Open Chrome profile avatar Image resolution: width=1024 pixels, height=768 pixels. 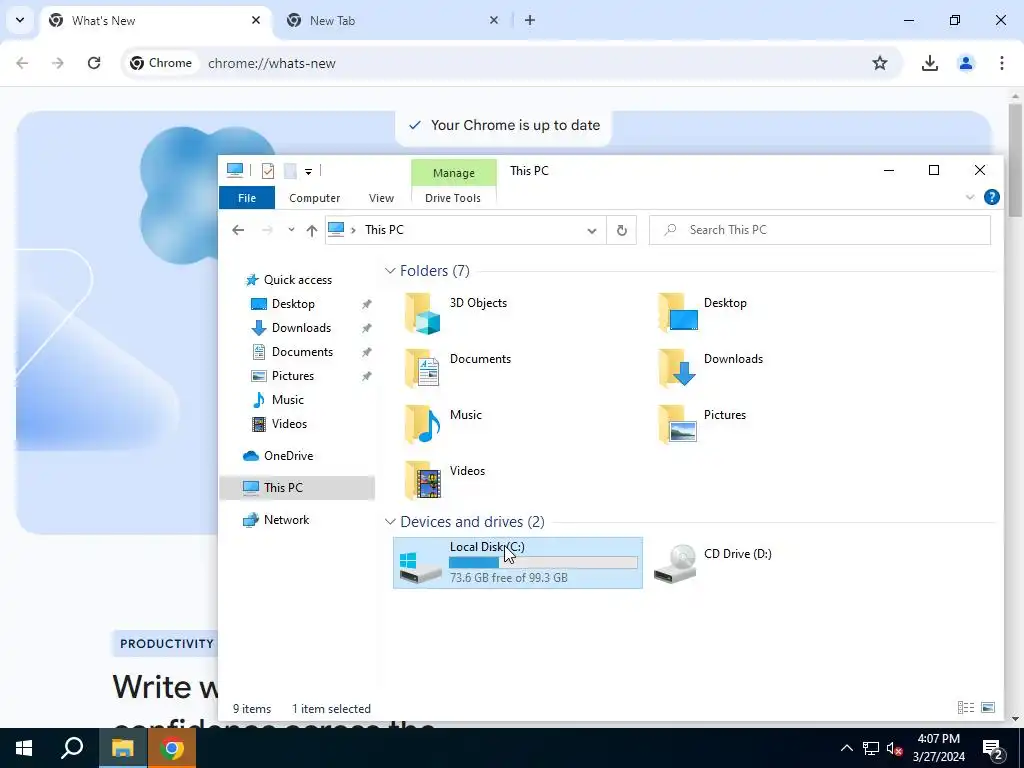[965, 63]
